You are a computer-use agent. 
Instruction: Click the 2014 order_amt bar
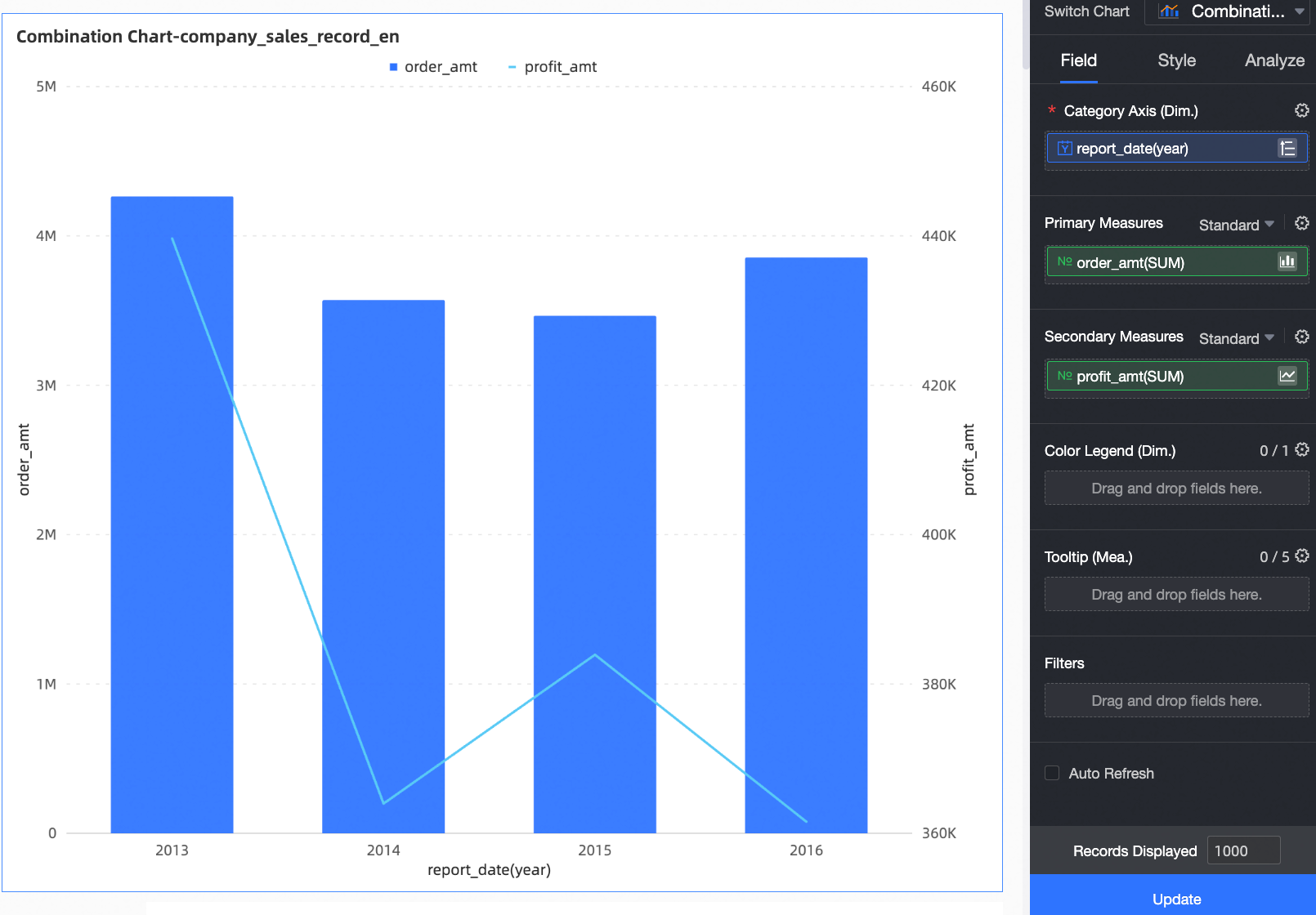(x=383, y=566)
